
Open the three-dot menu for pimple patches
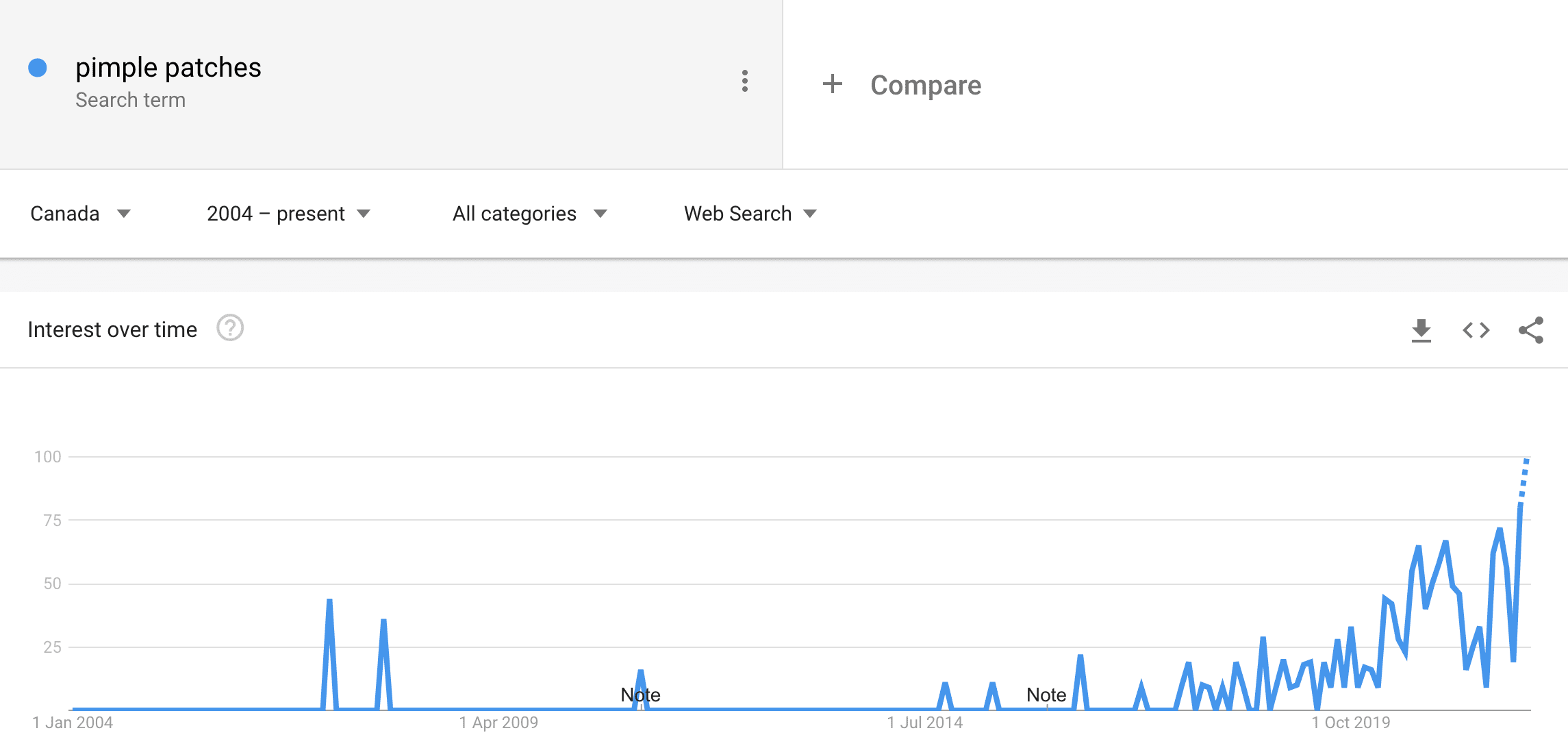[745, 81]
